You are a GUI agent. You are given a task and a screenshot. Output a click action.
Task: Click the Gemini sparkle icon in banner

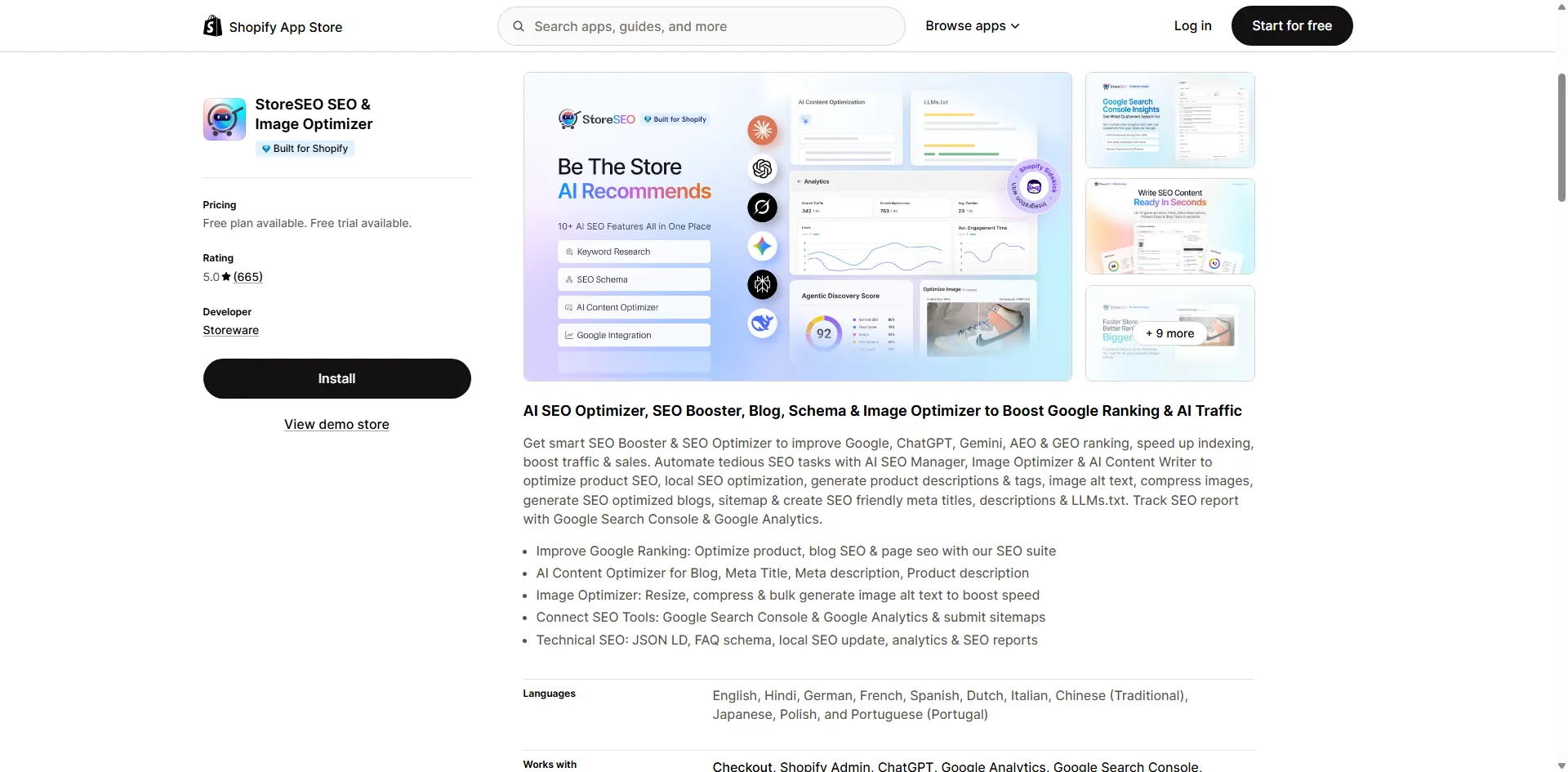pos(762,246)
